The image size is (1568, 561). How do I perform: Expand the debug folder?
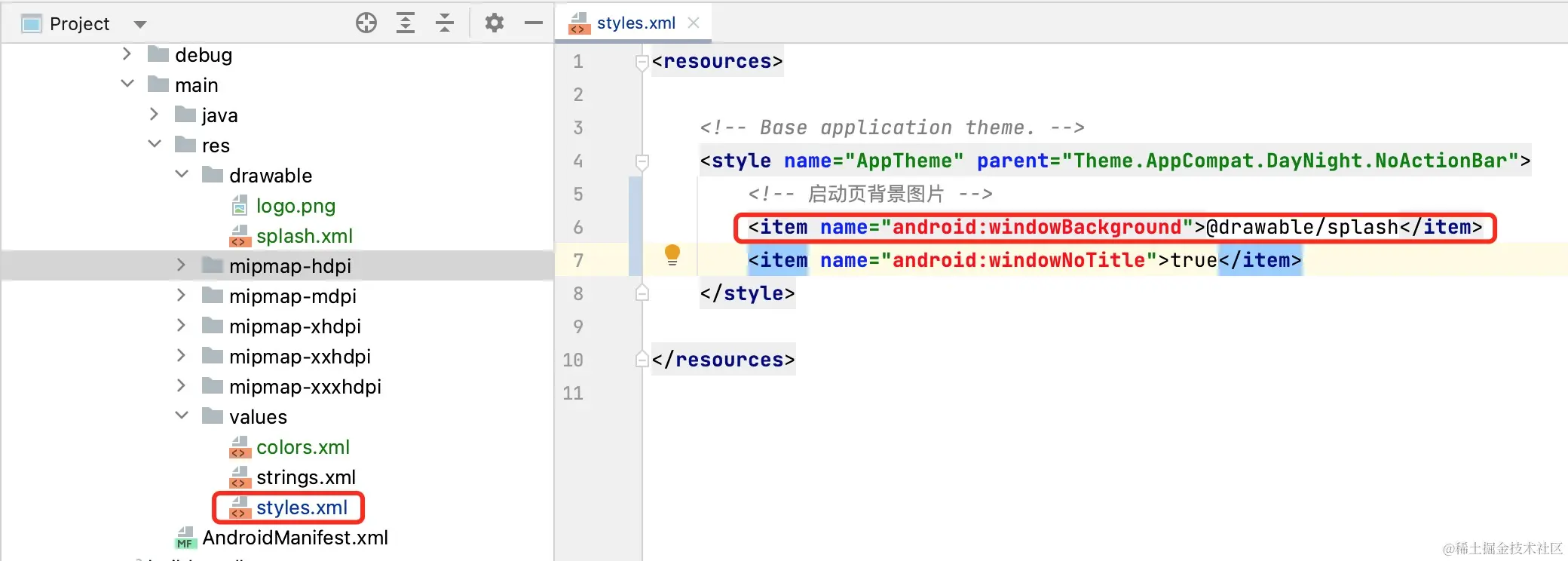(x=127, y=54)
